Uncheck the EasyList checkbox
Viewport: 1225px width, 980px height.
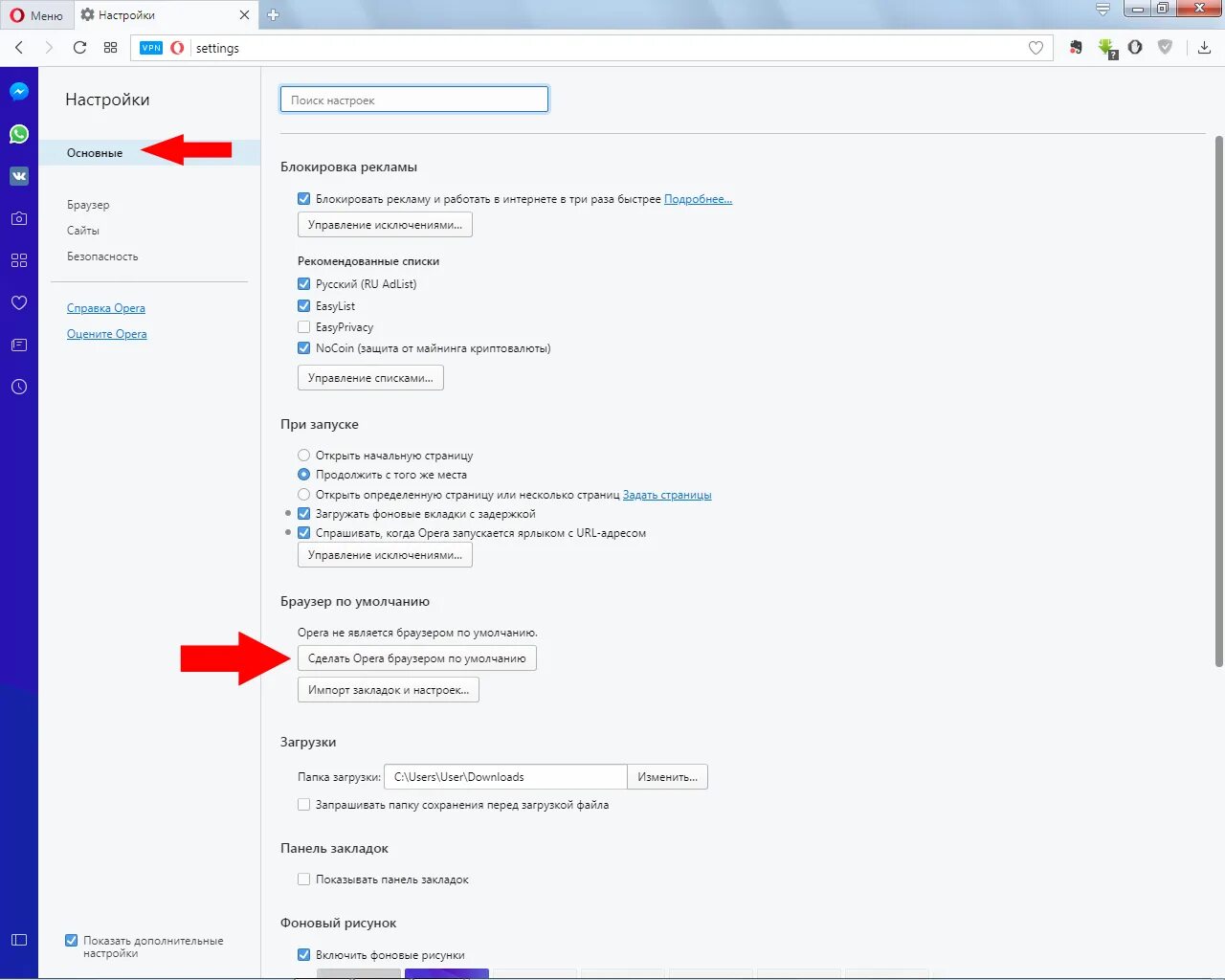(303, 306)
